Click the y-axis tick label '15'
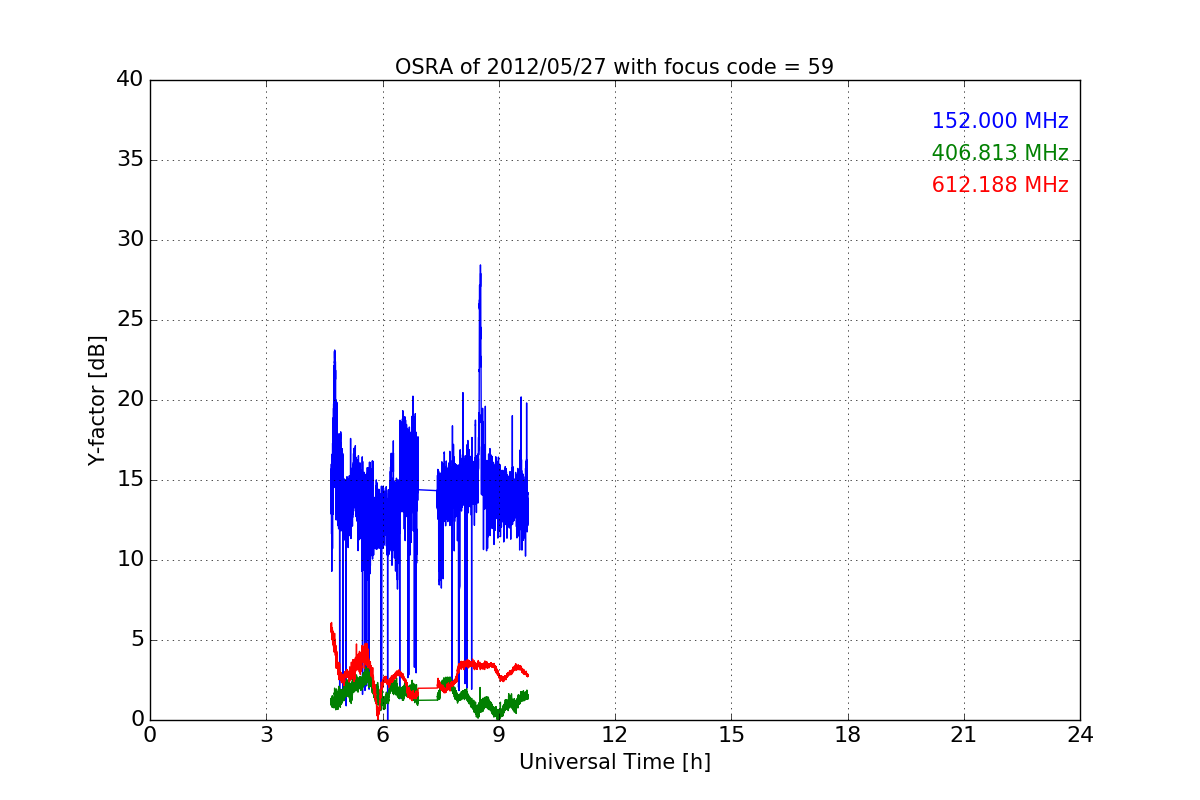This screenshot has width=1200, height=800. (130, 480)
